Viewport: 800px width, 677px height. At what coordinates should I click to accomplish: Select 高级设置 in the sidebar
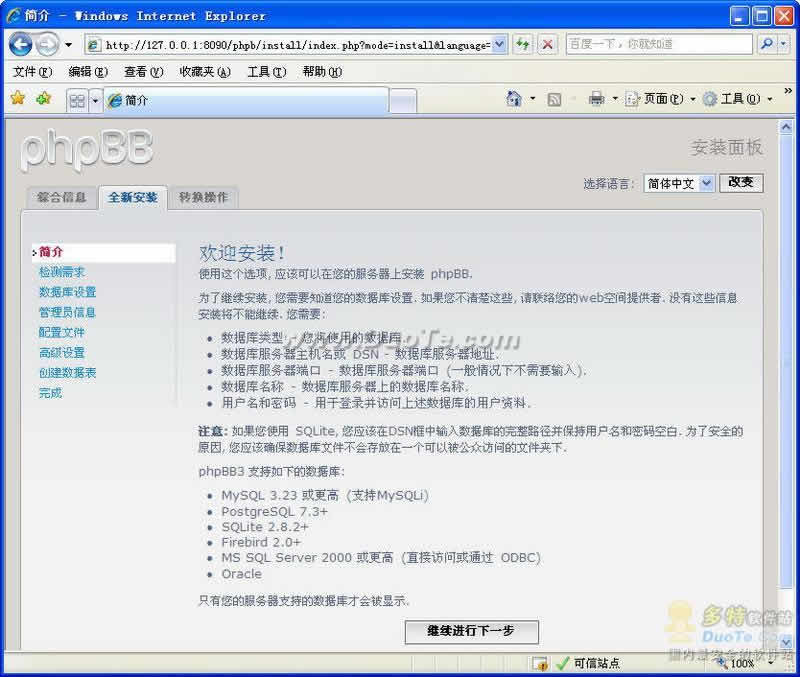coord(62,353)
